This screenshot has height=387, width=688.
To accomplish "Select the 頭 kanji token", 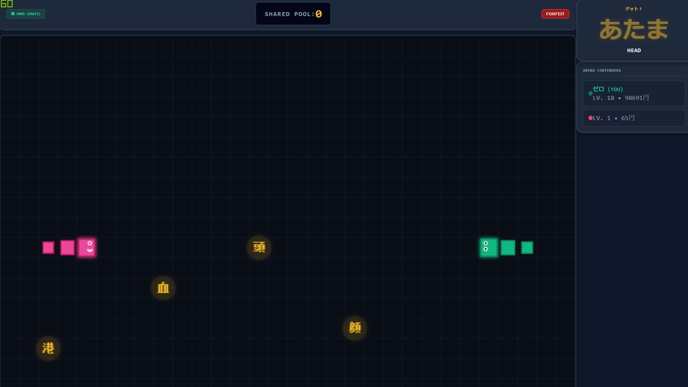I will click(259, 247).
